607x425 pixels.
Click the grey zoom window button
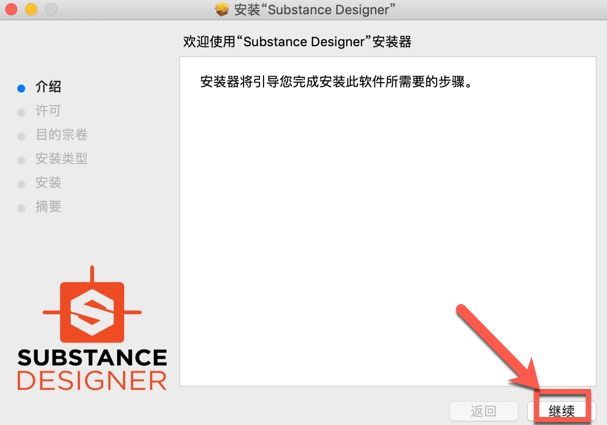point(51,9)
